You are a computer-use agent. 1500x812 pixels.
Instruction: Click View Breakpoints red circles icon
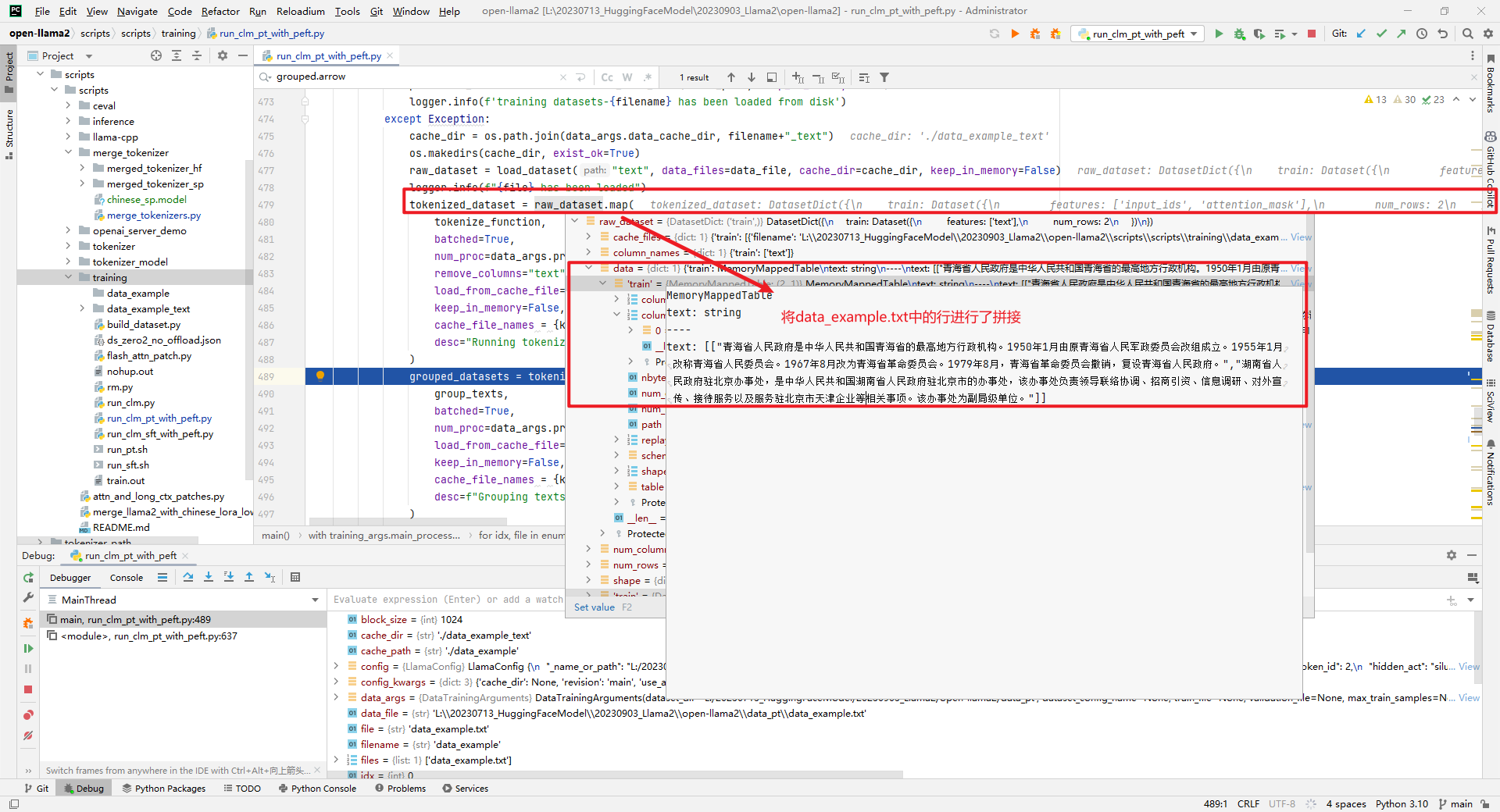click(x=28, y=715)
